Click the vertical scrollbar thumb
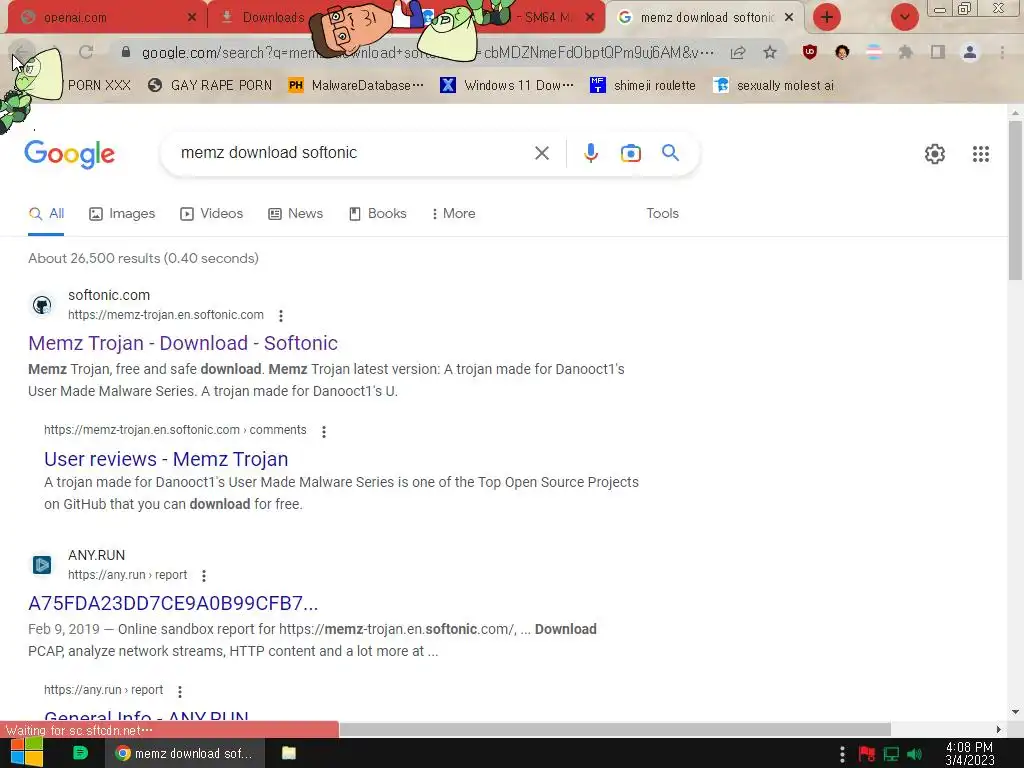1024x768 pixels. click(x=1015, y=200)
